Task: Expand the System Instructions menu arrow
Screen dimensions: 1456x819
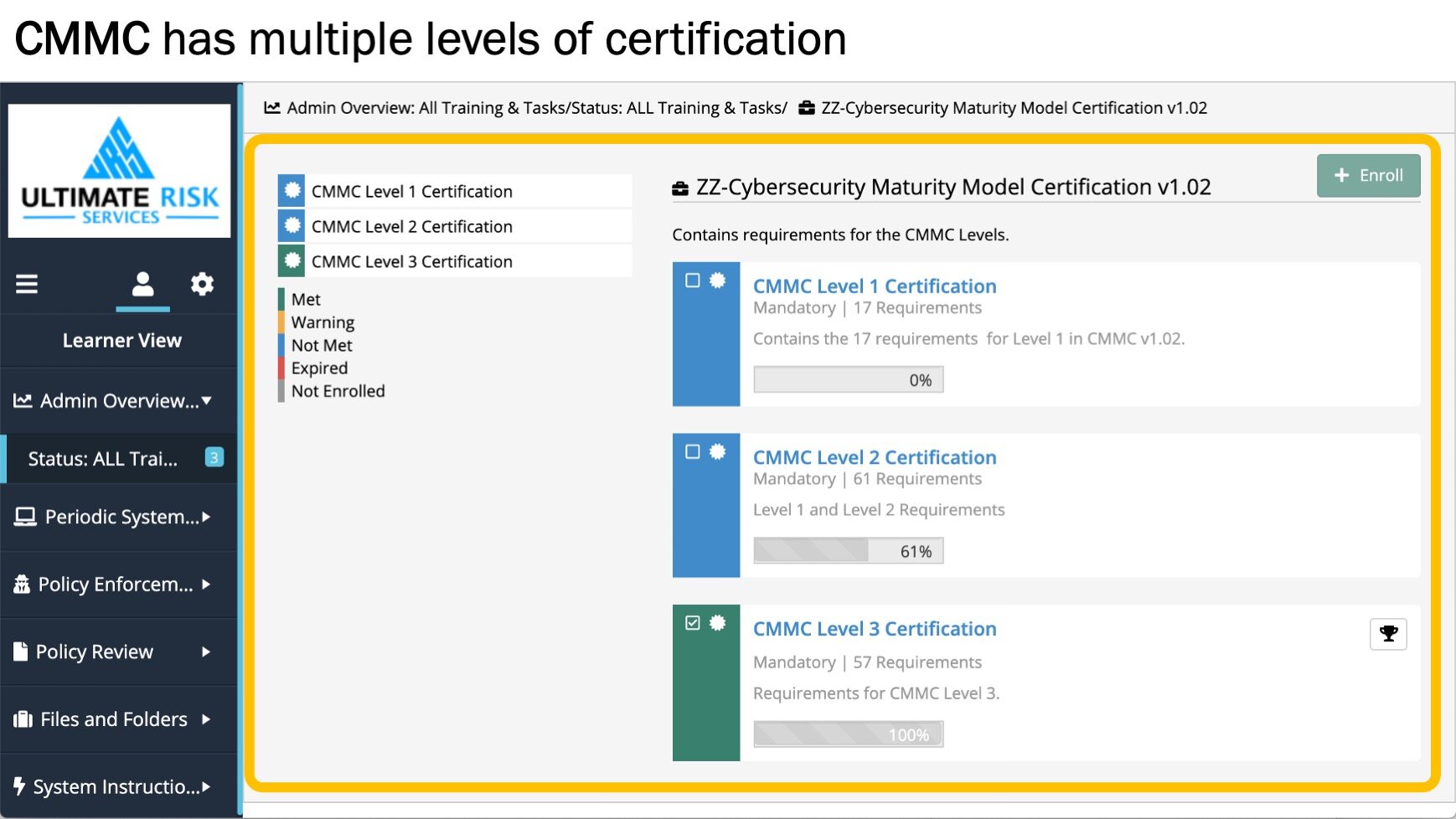Action: click(x=206, y=787)
